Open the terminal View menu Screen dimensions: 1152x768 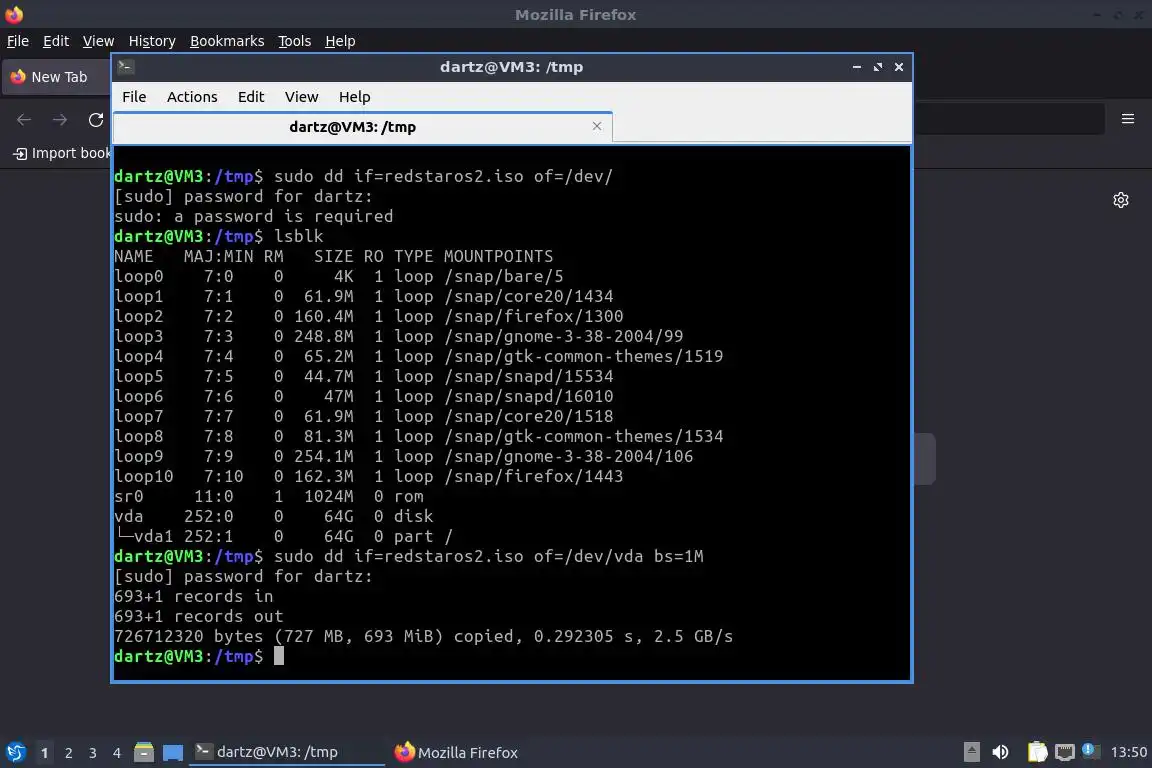pos(301,97)
